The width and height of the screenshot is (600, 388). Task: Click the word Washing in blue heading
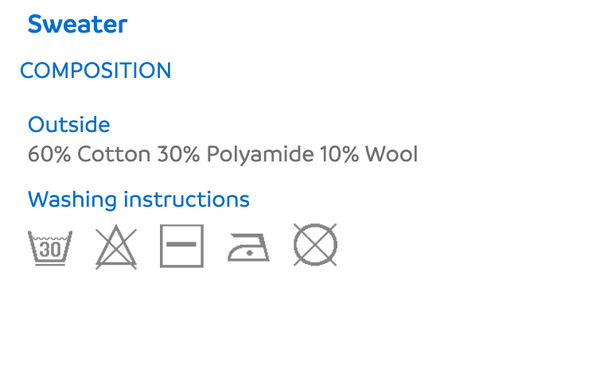[72, 200]
